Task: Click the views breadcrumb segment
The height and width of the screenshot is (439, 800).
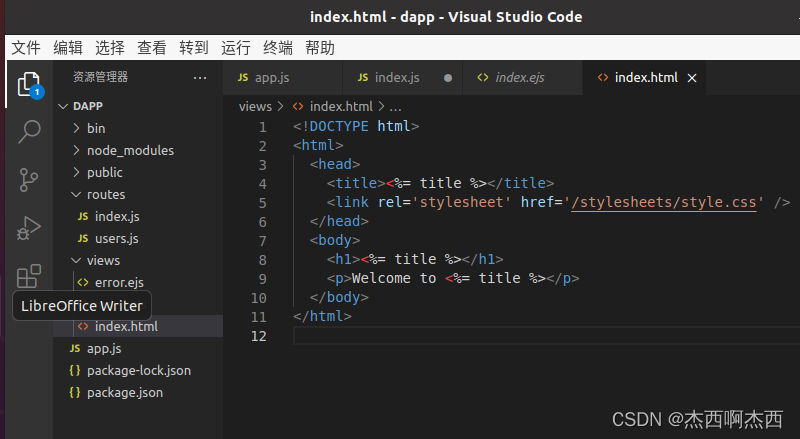Action: (255, 107)
